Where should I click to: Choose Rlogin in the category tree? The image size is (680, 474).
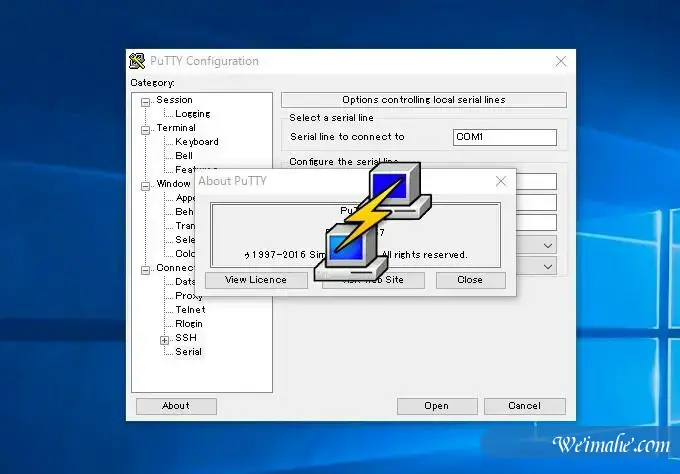coord(189,324)
